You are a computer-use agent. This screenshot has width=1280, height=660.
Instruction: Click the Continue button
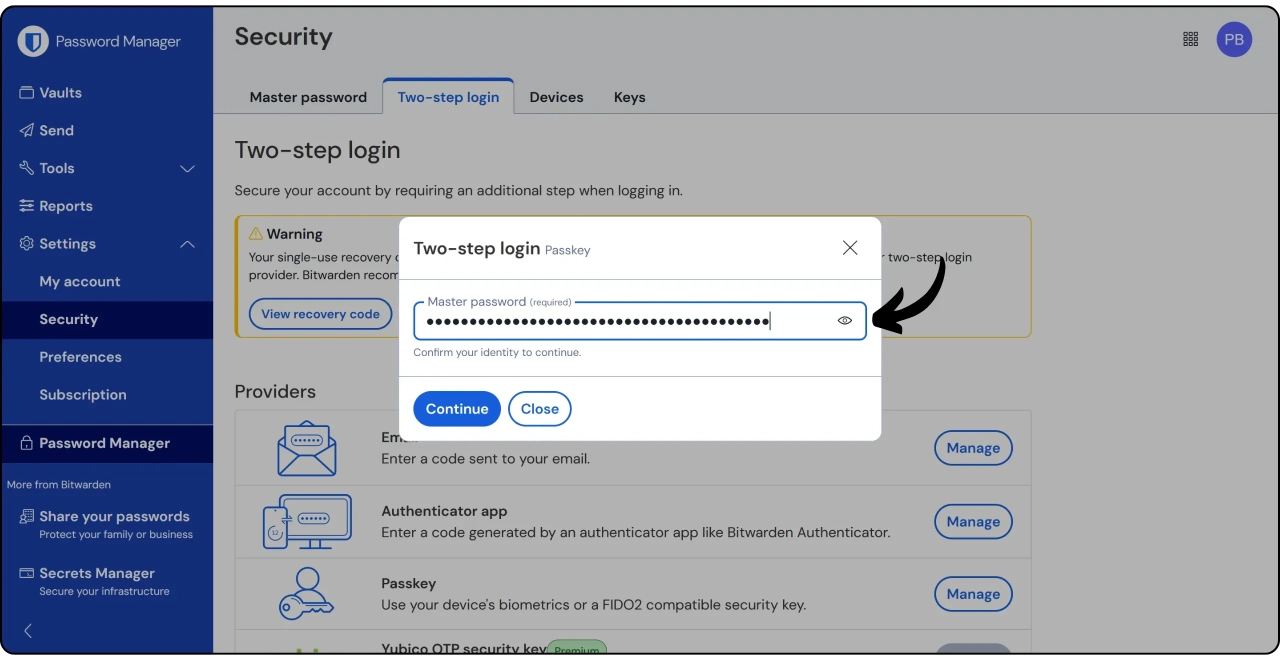pyautogui.click(x=457, y=409)
